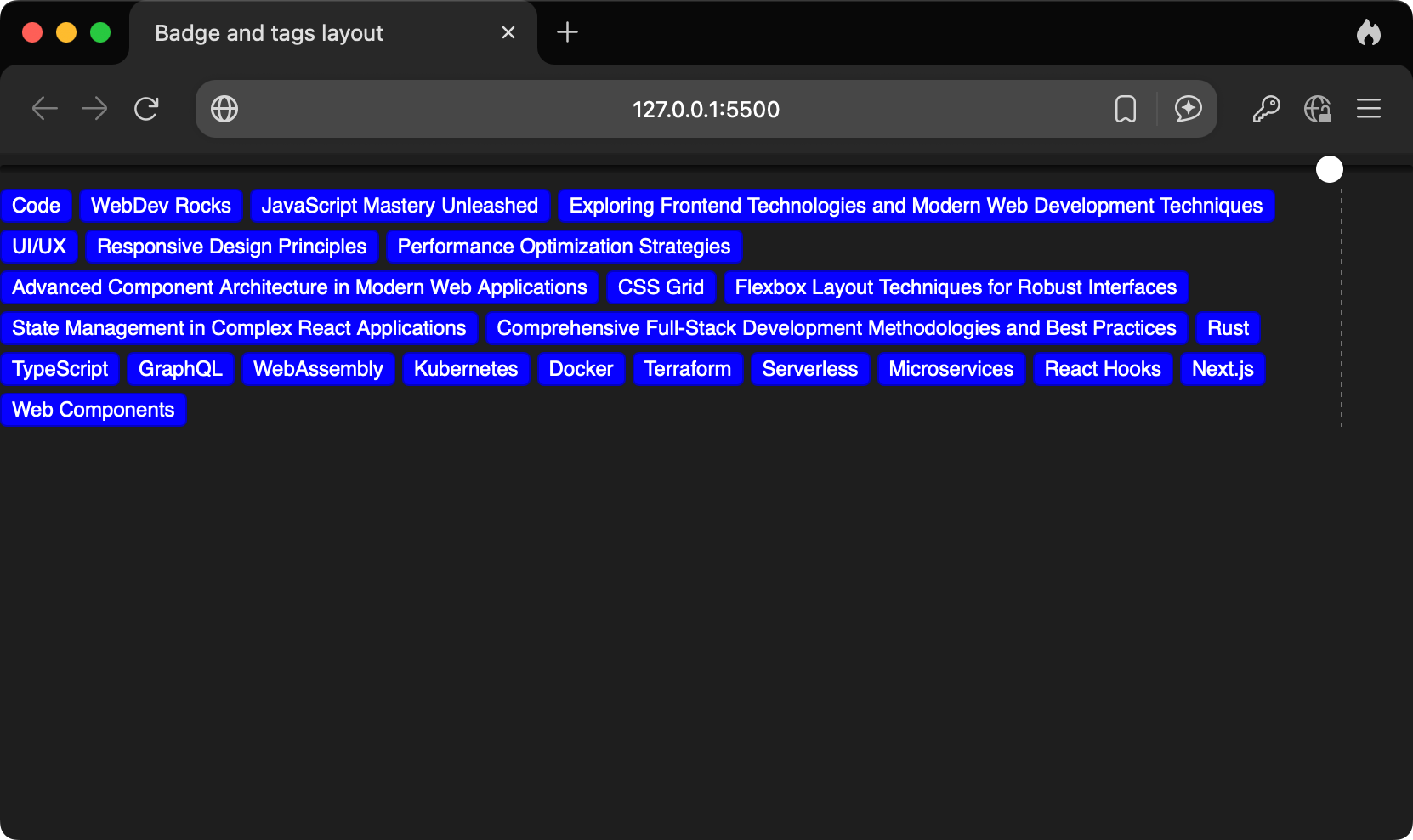Image resolution: width=1413 pixels, height=840 pixels.
Task: Click the Responsive Design Principles tag
Action: (x=231, y=247)
